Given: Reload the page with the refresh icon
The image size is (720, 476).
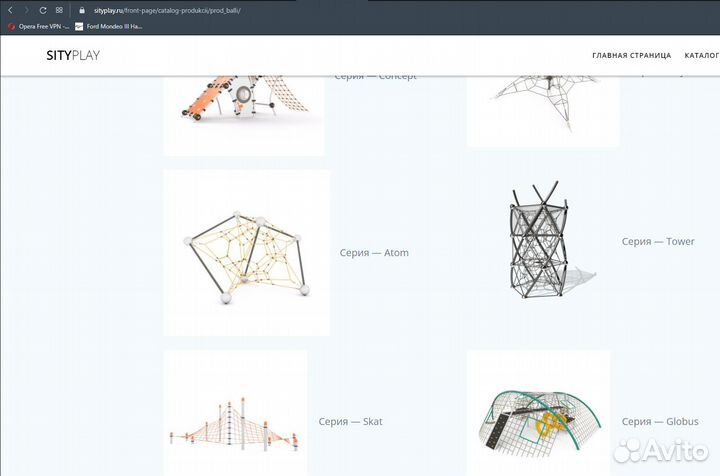Looking at the screenshot, I should pos(43,10).
